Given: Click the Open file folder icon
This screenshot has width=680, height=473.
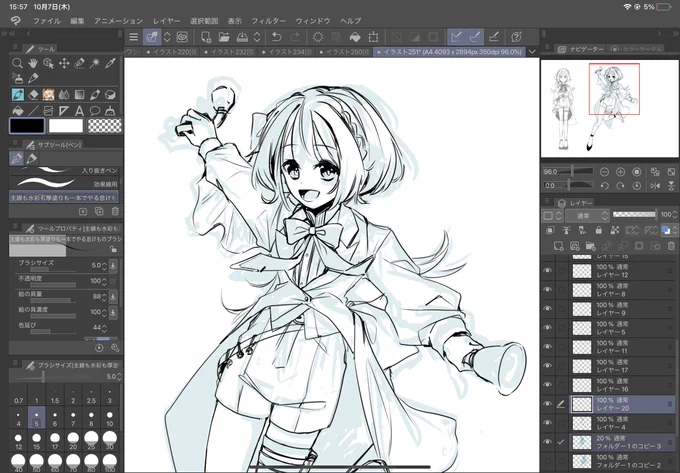Looking at the screenshot, I should pos(224,37).
